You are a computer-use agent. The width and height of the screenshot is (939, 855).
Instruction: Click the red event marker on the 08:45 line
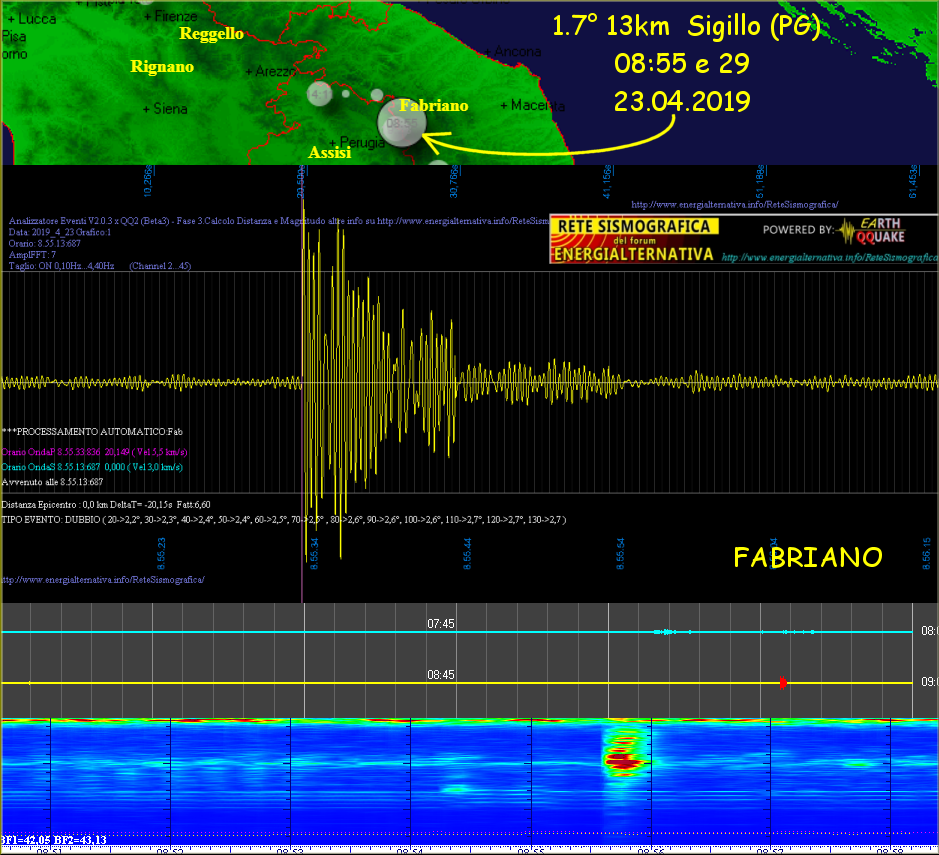point(783,683)
